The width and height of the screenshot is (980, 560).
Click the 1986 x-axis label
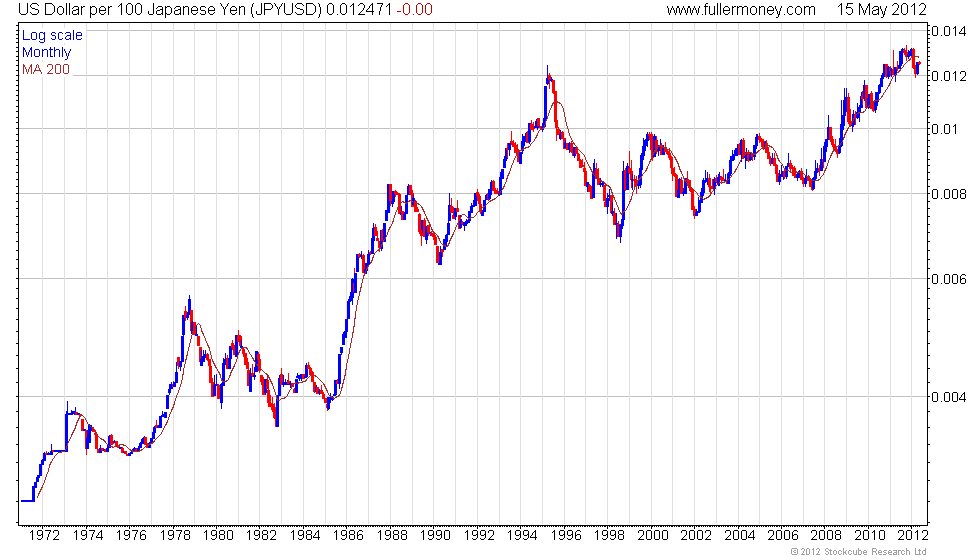pos(348,536)
